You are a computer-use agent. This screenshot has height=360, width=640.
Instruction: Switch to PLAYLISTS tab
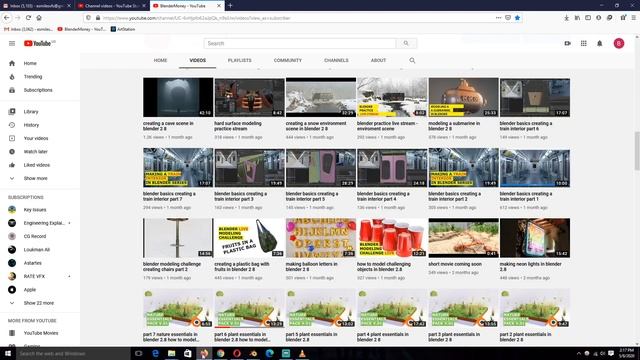(240, 60)
